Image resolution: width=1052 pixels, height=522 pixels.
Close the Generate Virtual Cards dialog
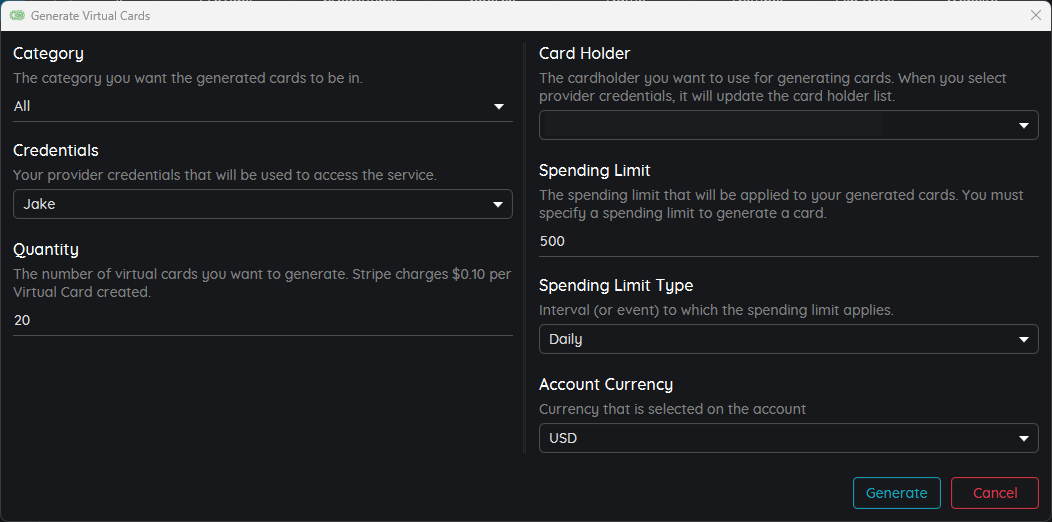[x=1035, y=15]
